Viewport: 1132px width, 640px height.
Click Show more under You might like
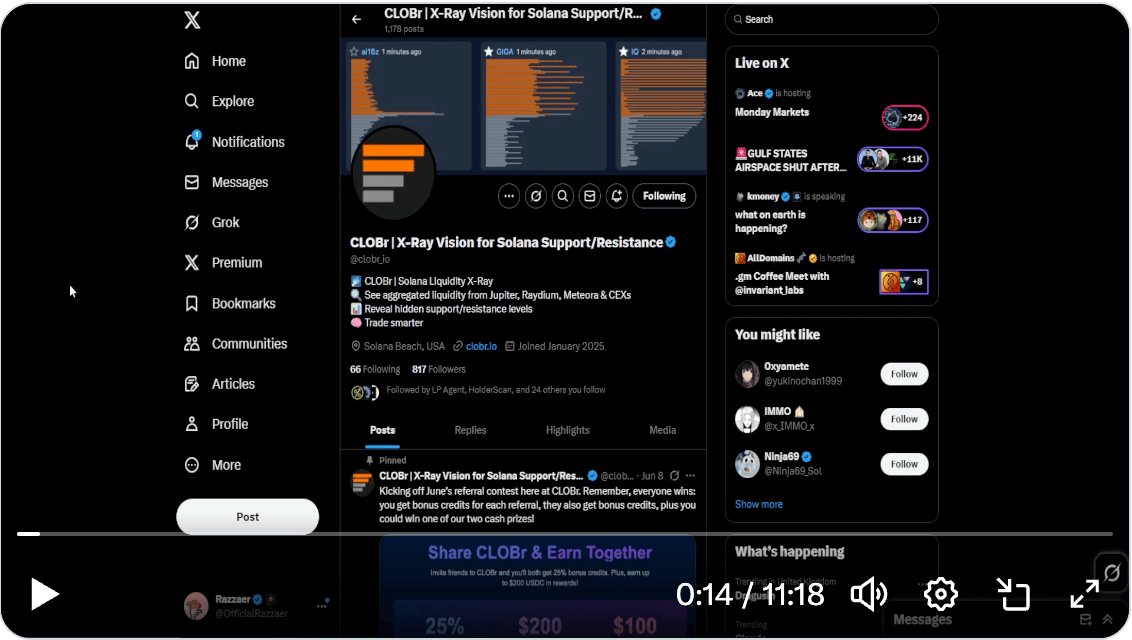(759, 504)
